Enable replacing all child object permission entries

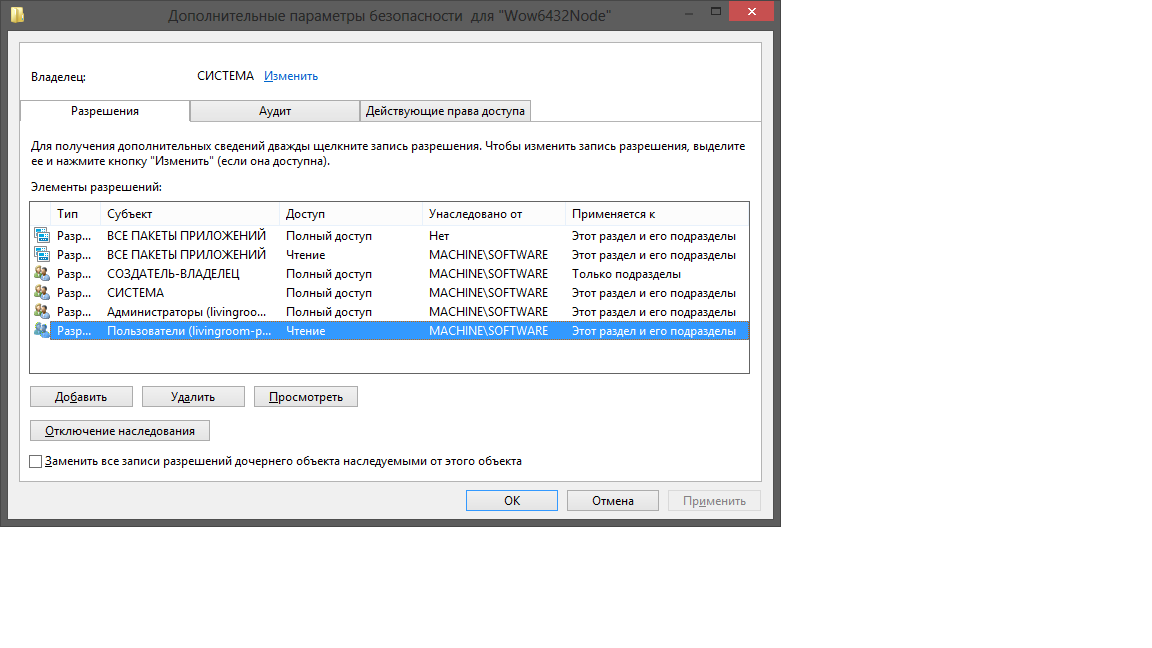pyautogui.click(x=37, y=462)
